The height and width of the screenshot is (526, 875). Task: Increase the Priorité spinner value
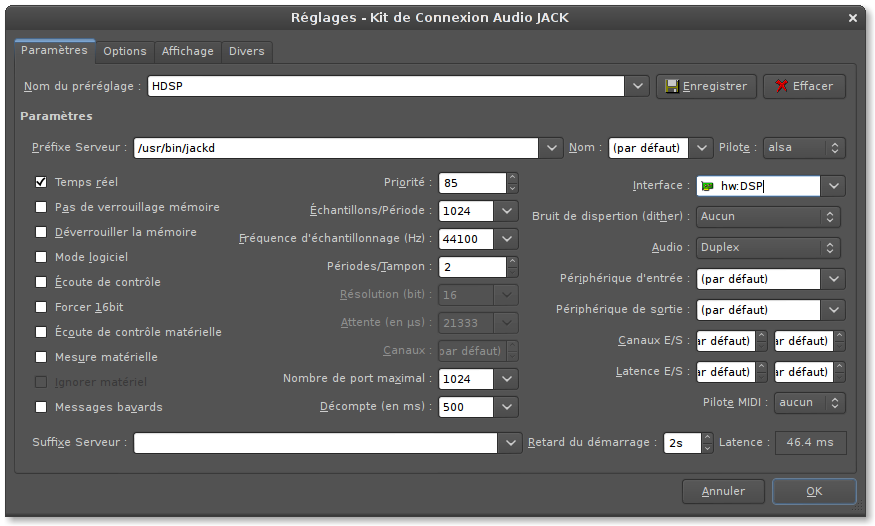coord(513,178)
